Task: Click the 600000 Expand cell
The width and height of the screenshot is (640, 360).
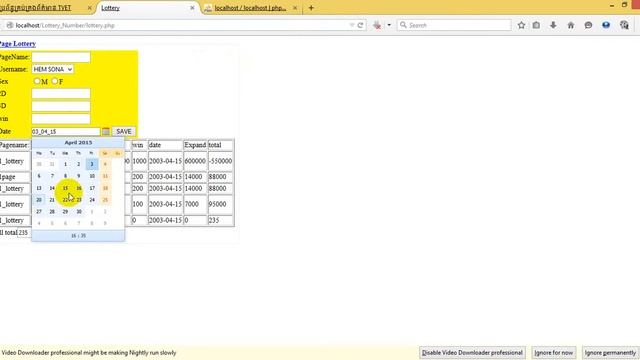Action: (x=195, y=161)
